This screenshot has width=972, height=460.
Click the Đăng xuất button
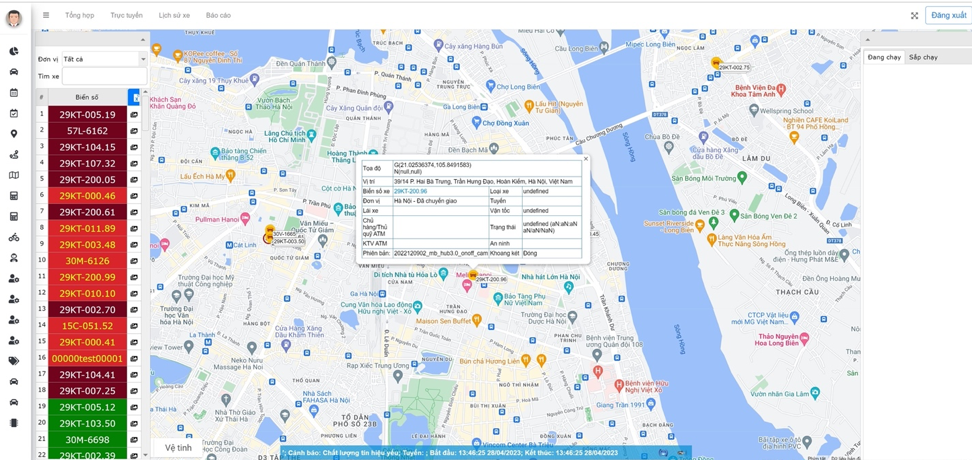948,16
